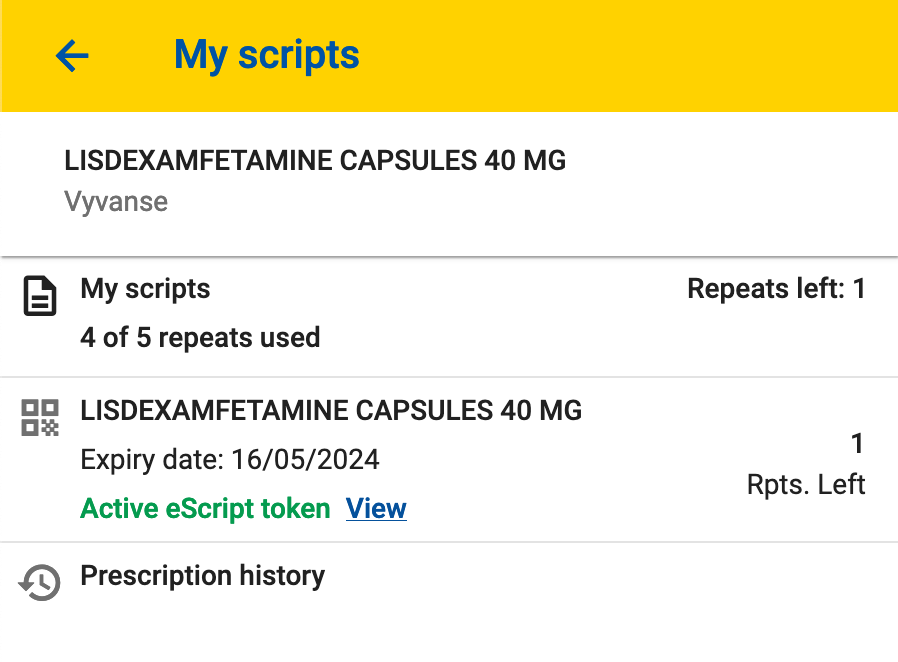The image size is (898, 662).
Task: Click the 'Expiry date: 16/05/2024' text
Action: tap(230, 460)
